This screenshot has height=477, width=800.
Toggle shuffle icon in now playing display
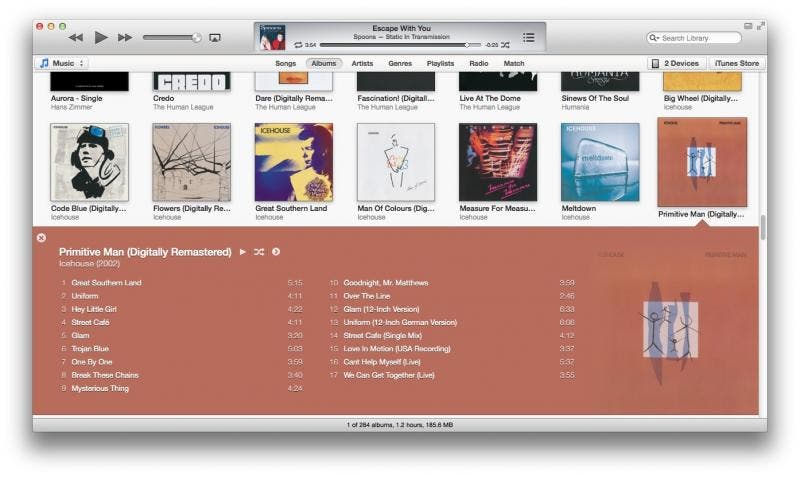coord(505,45)
